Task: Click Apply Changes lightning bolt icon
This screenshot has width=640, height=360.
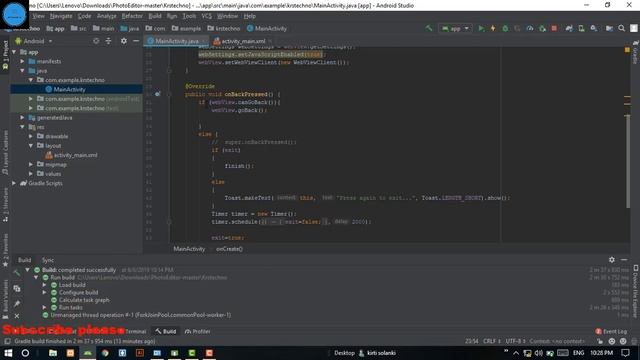Action: [493, 28]
